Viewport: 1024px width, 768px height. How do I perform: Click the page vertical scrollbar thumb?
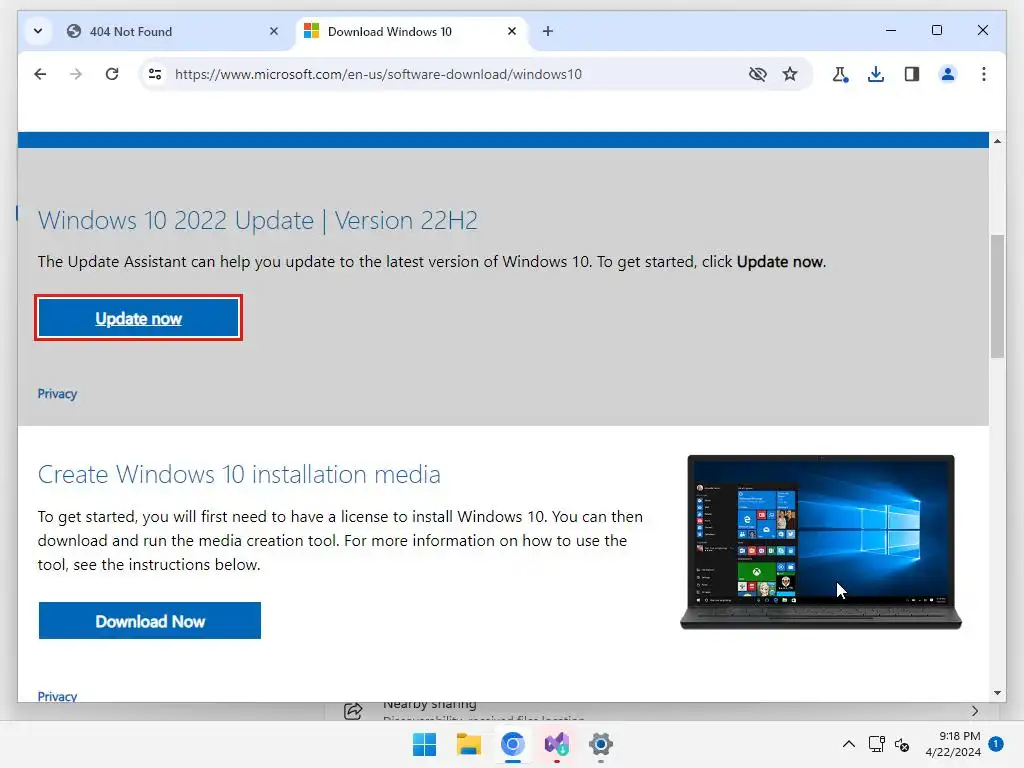997,296
